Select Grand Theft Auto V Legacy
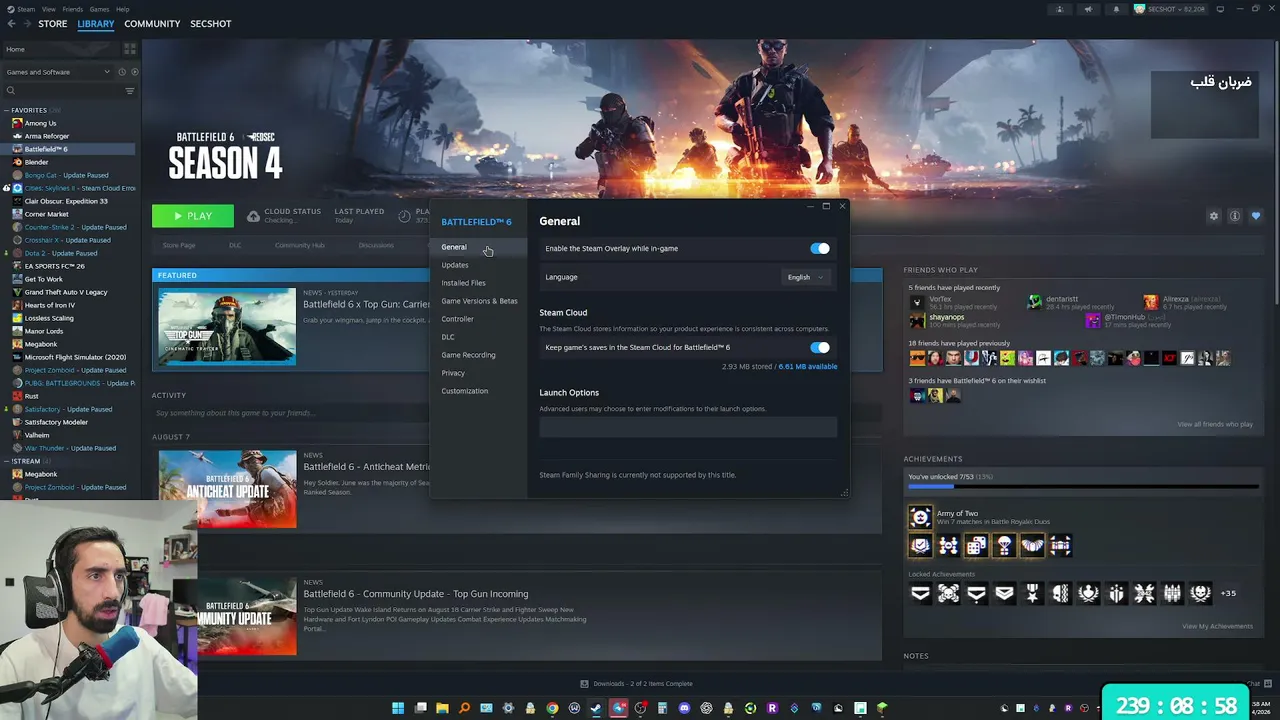 66,292
